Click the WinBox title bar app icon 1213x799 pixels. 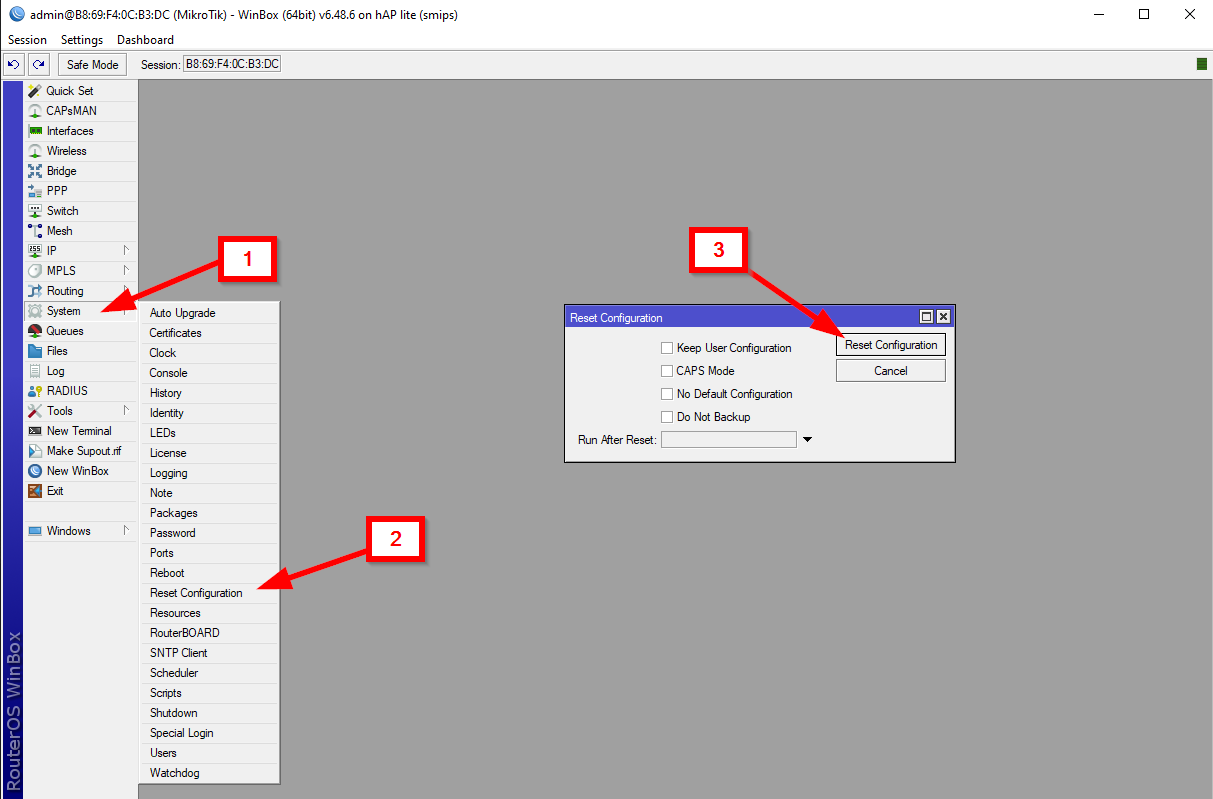[16, 15]
